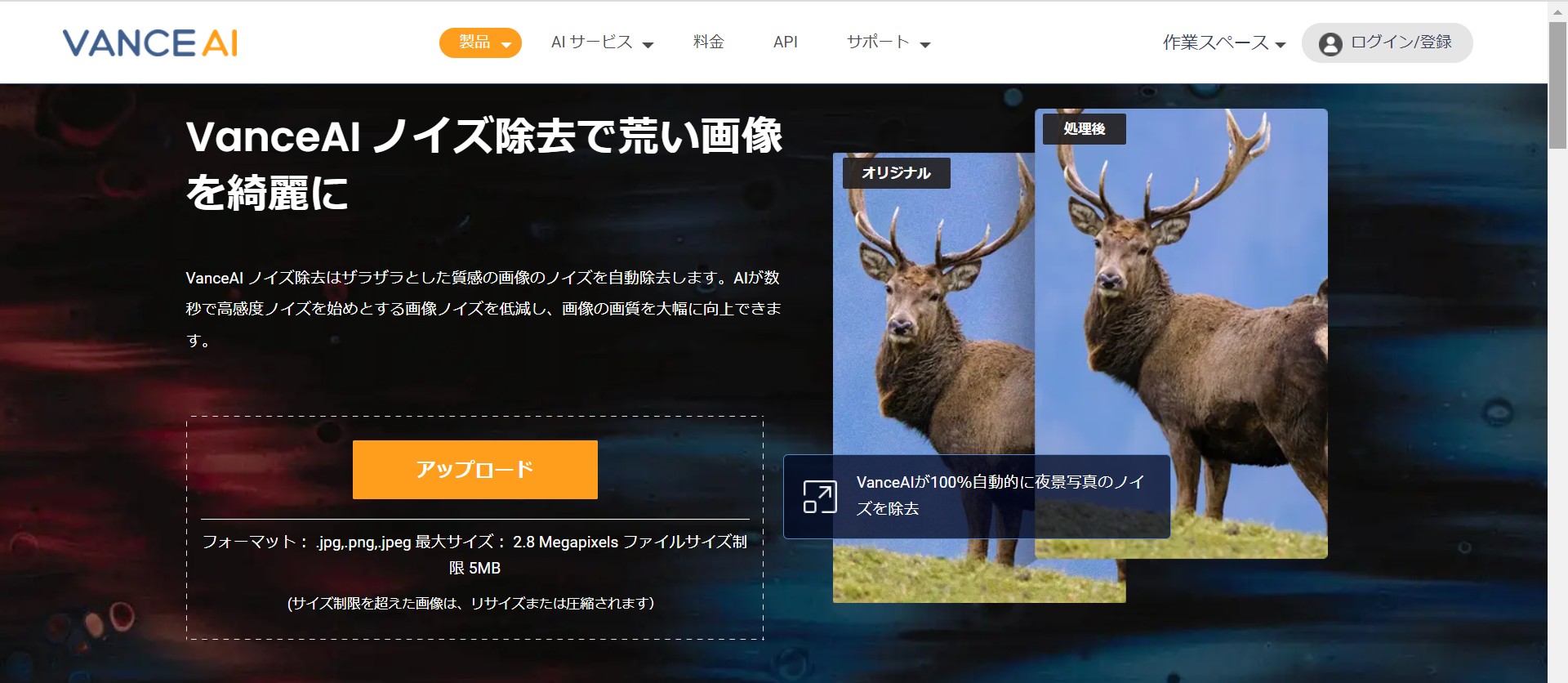Open the 作業スペース workspace dropdown
The image size is (1568, 683).
pos(1224,42)
